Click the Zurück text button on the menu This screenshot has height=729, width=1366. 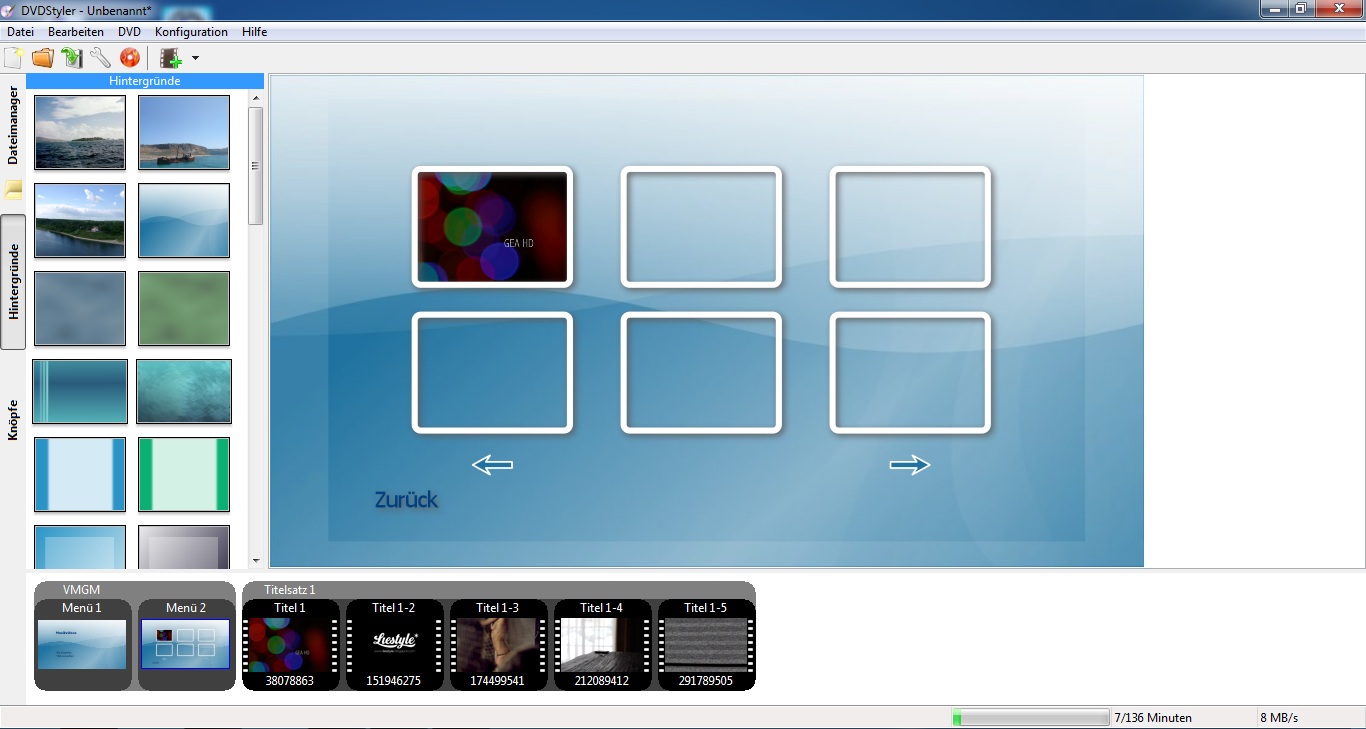406,500
